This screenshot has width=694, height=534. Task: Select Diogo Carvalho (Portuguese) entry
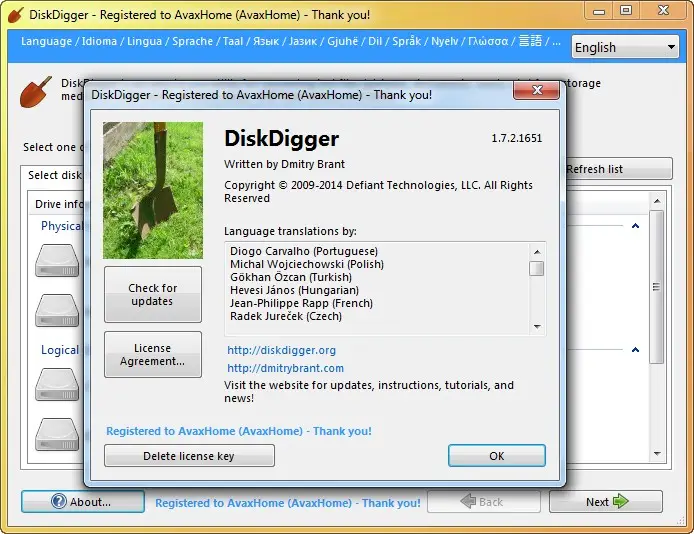pos(304,251)
